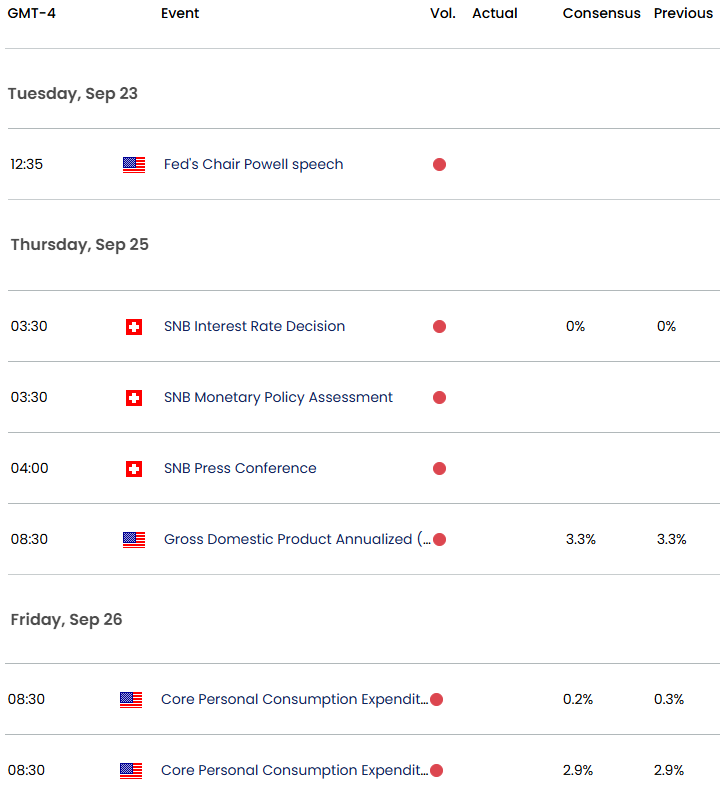
Task: Select the Friday, Sep 26 date heading
Action: 66,620
